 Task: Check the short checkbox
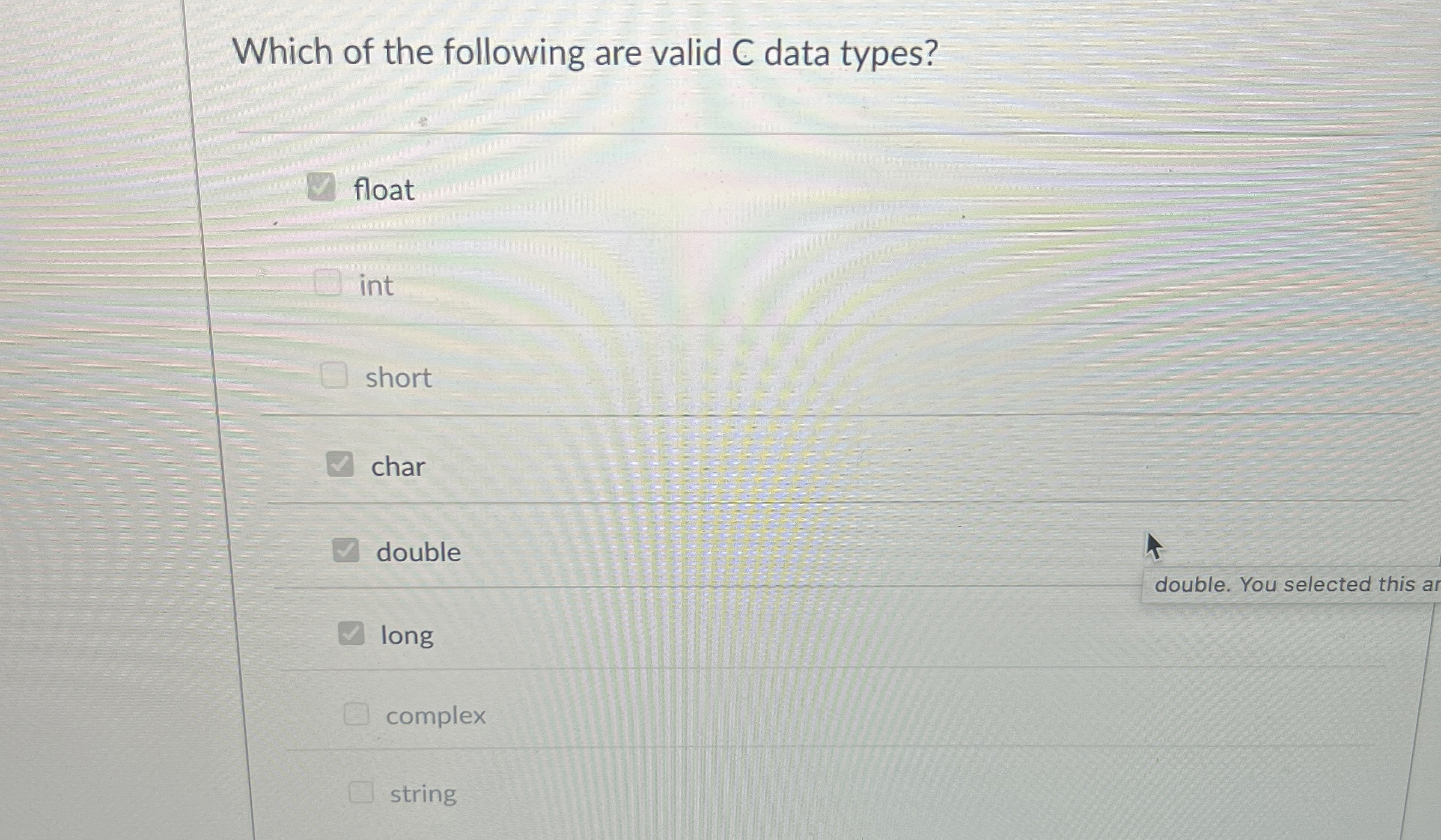pos(334,375)
